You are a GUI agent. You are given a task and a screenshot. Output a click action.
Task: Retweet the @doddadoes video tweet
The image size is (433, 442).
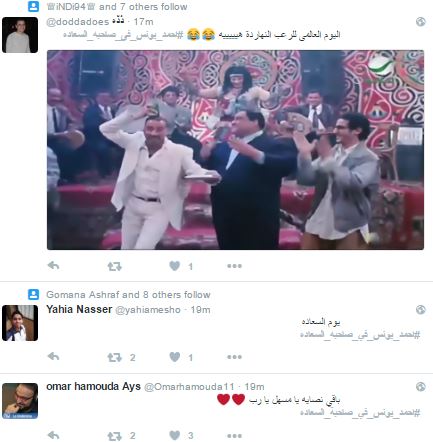tap(114, 266)
